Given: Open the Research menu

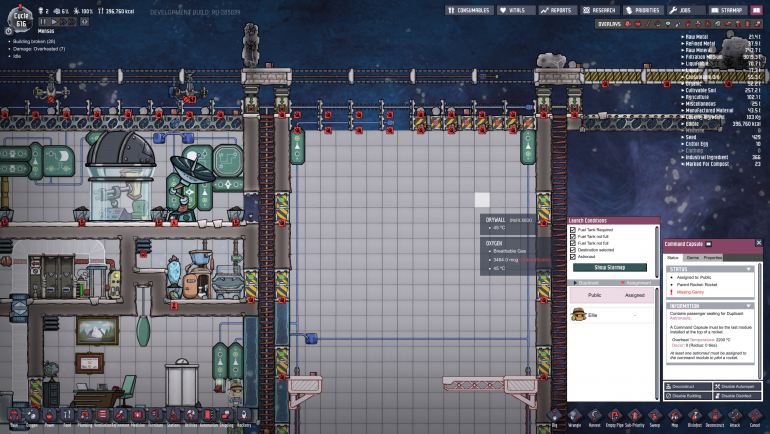Looking at the screenshot, I should click(600, 10).
